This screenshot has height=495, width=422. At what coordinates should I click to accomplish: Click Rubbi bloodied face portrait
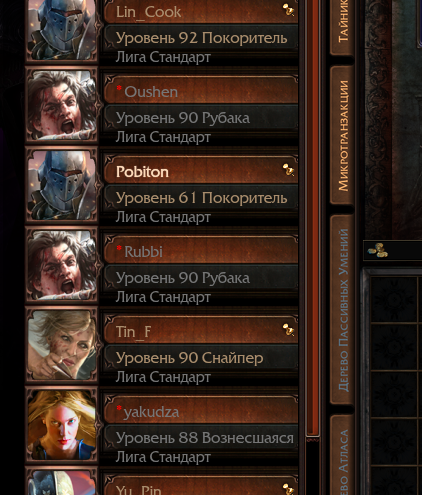[x=62, y=265]
